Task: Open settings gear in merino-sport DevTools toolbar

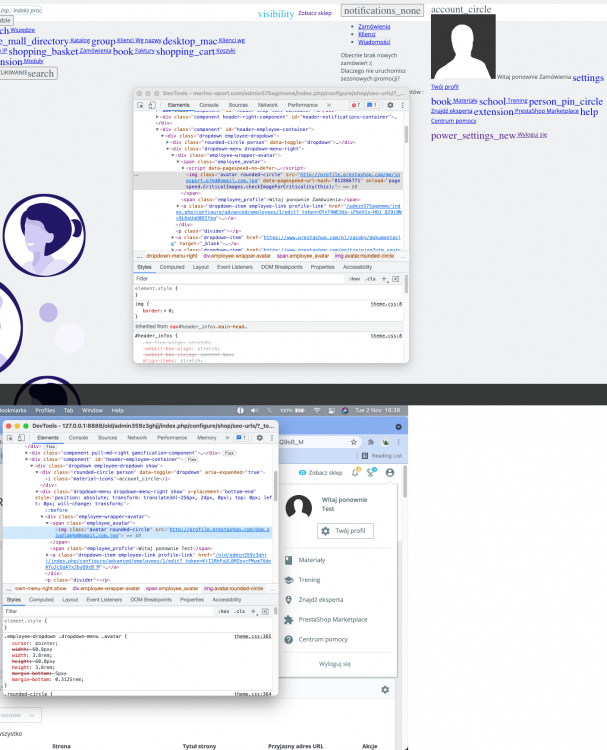Action: [x=390, y=105]
